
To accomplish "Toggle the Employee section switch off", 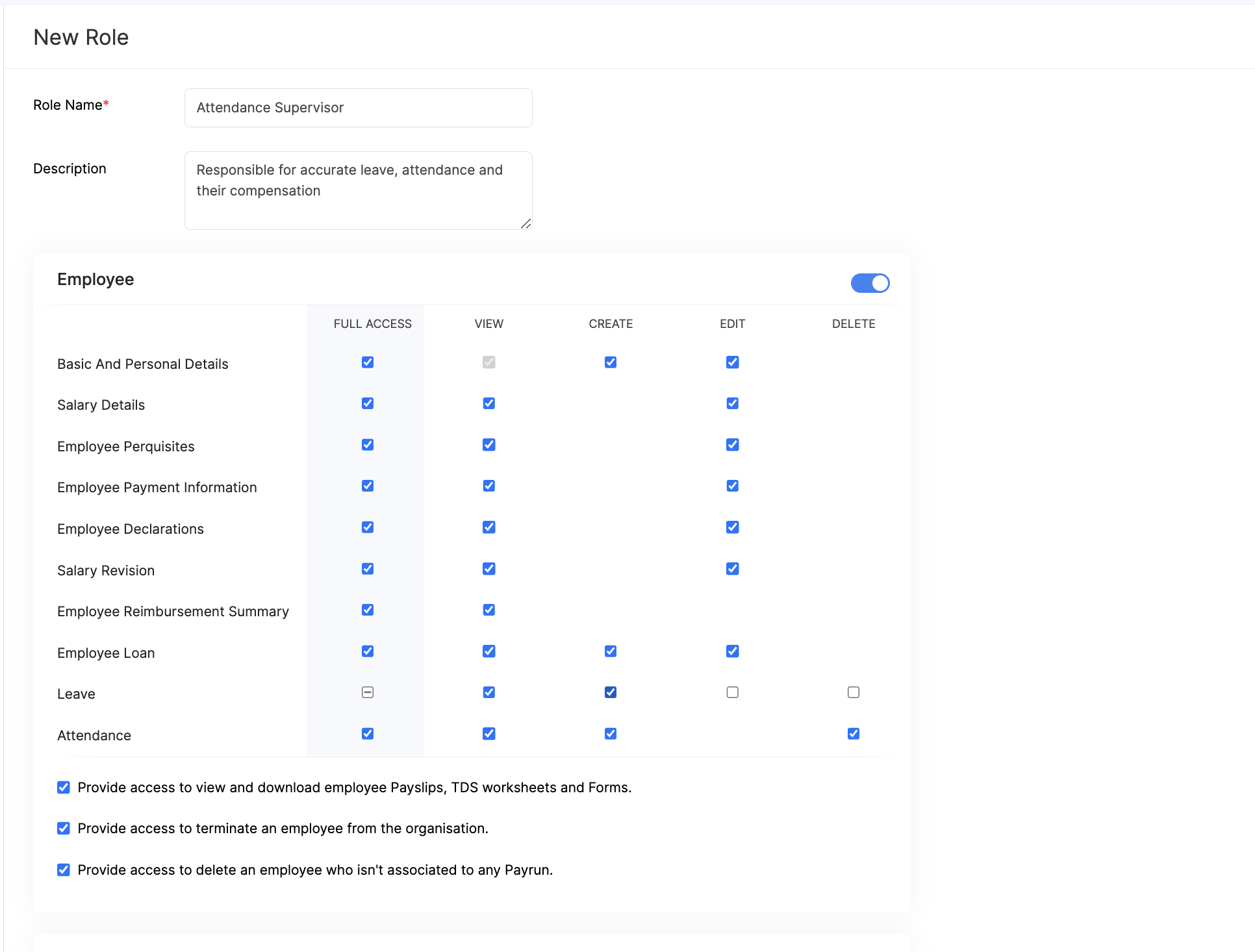I will coord(870,283).
